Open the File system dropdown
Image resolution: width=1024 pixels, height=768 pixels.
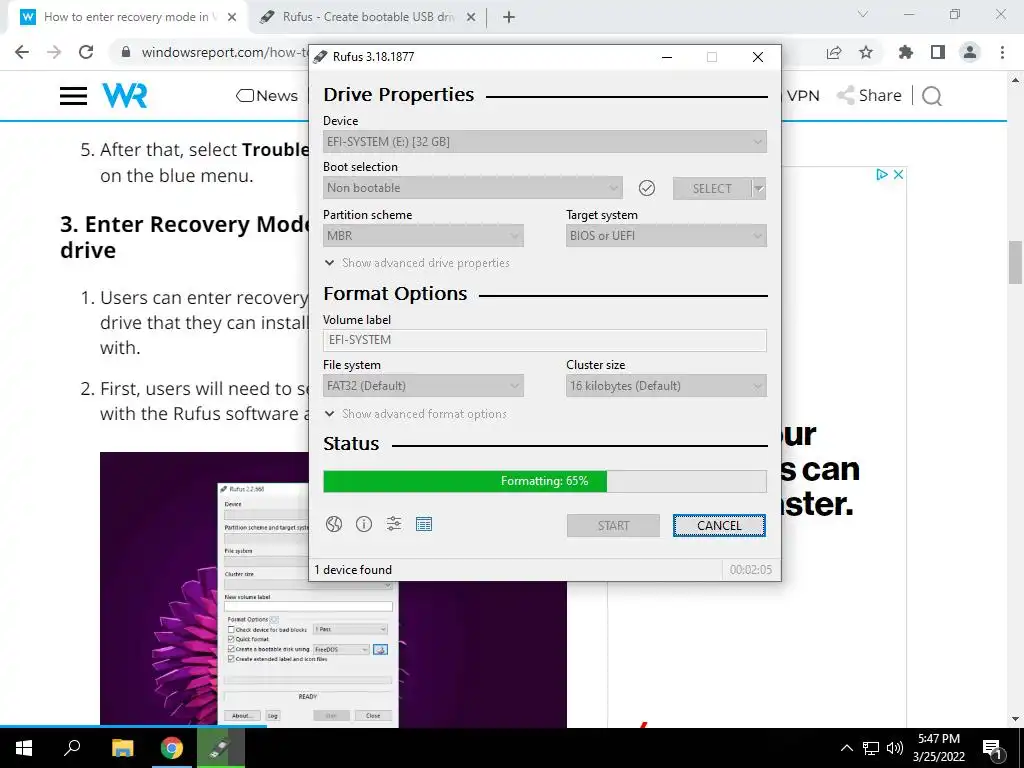423,386
